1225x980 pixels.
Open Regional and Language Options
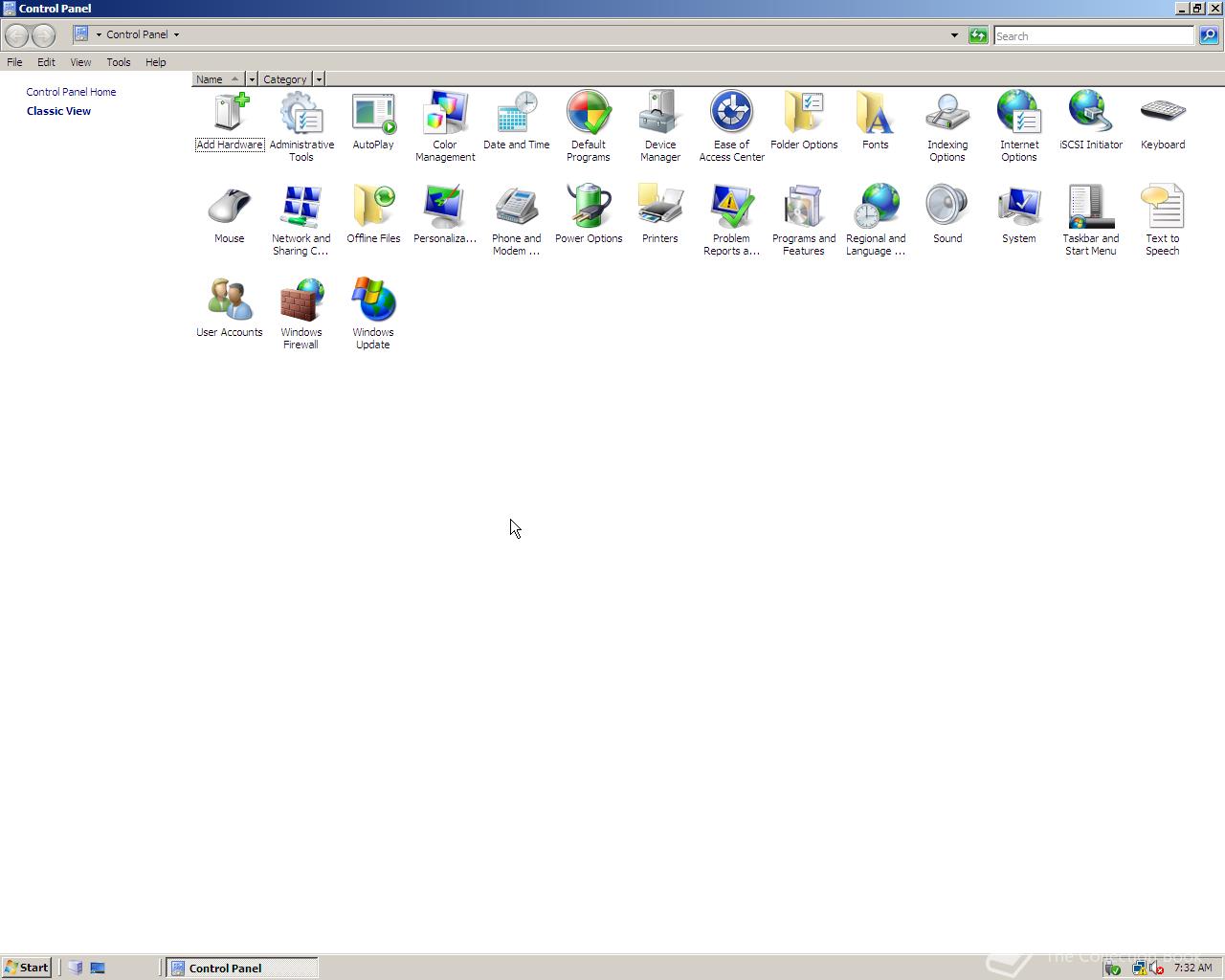(876, 219)
